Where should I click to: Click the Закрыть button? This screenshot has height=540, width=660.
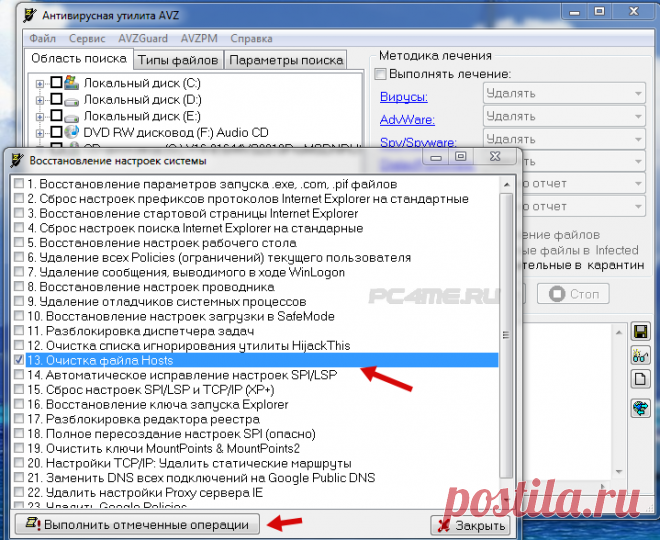[471, 525]
